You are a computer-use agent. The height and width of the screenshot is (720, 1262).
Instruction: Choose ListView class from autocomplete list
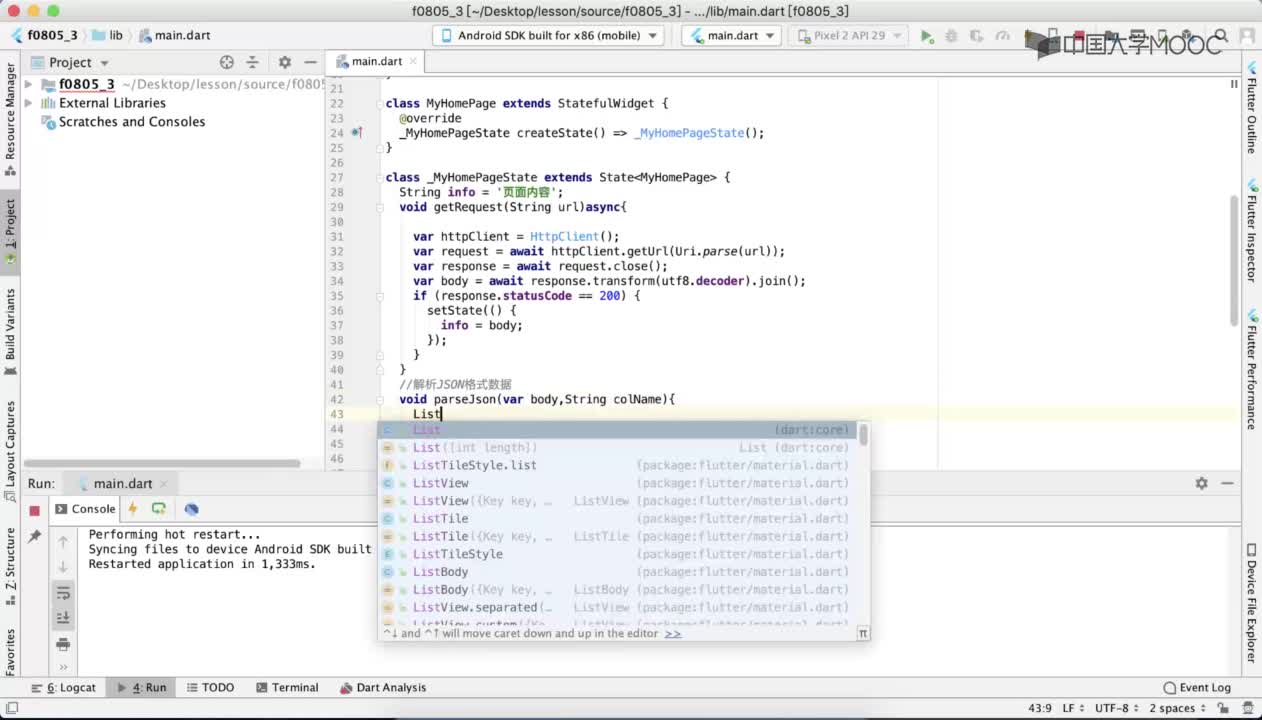616,483
